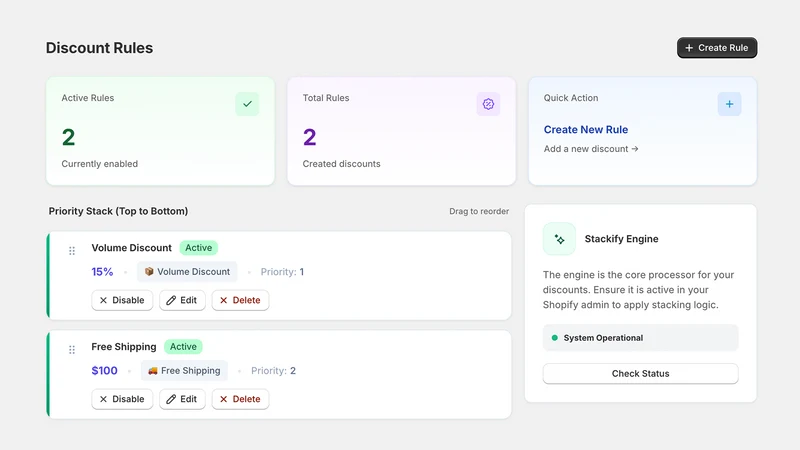Click the Drag to reorder hint text
800x450 pixels.
coord(479,211)
